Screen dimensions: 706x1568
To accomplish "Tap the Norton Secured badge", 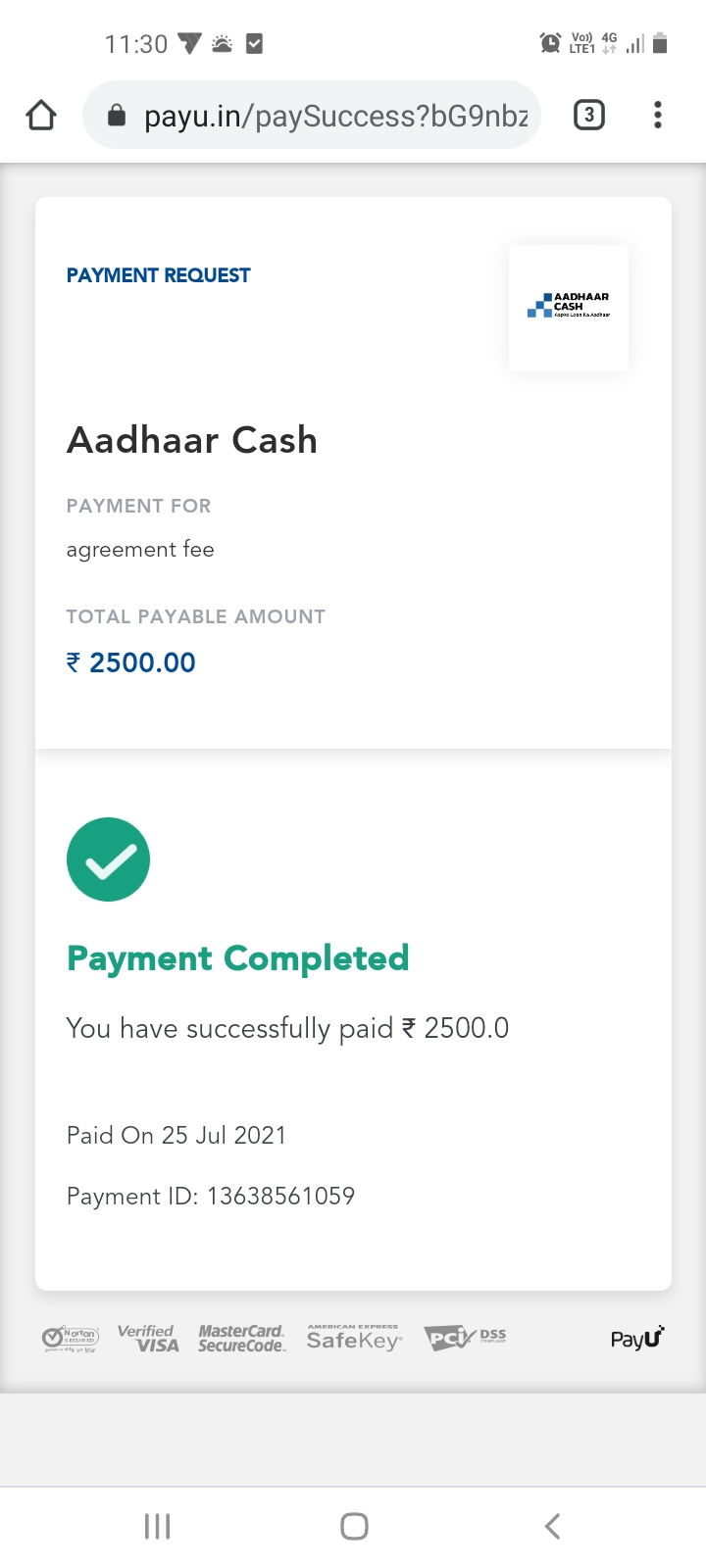I will pos(71,1339).
